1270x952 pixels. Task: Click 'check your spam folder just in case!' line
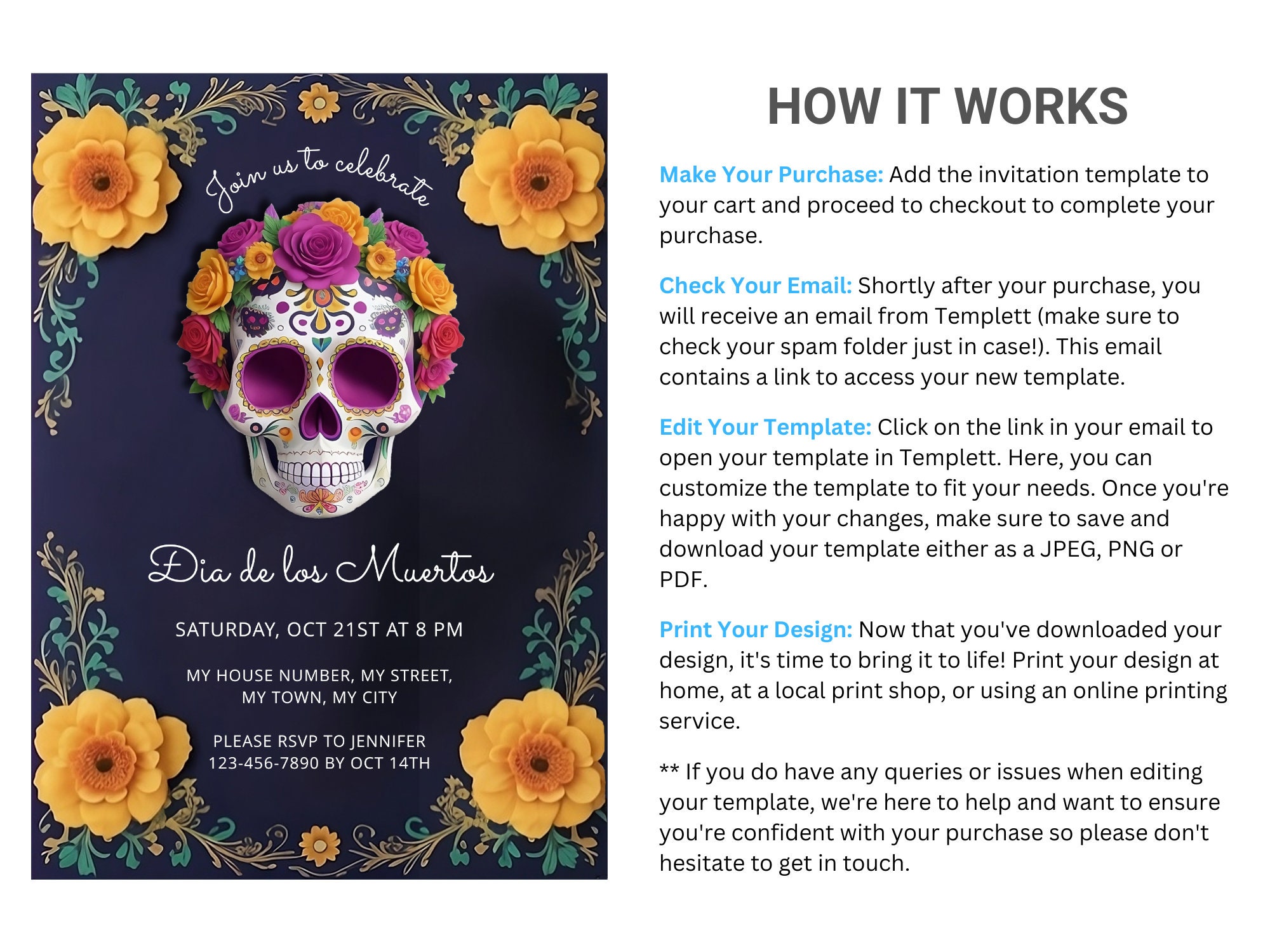point(911,347)
